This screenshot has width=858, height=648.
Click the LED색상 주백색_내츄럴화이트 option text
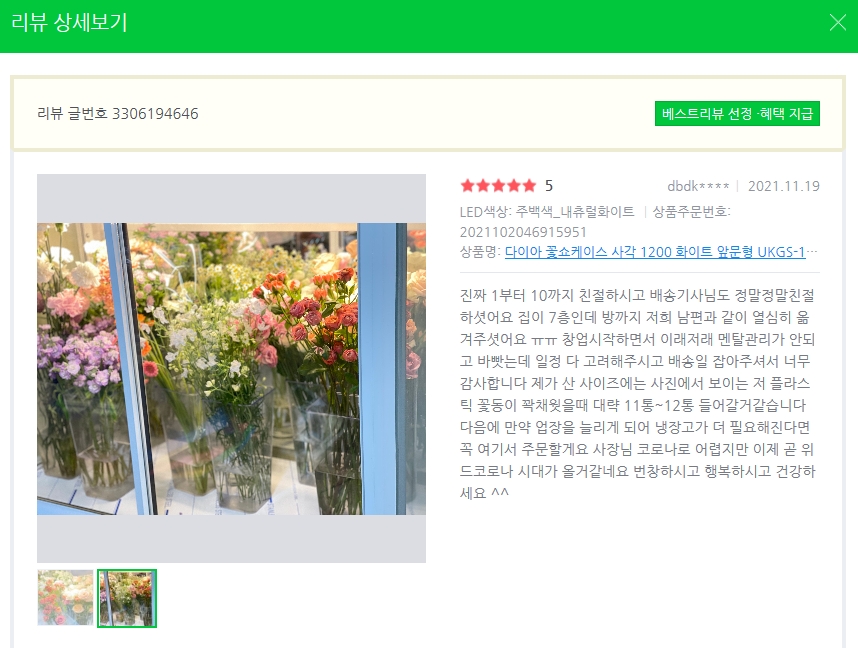547,212
